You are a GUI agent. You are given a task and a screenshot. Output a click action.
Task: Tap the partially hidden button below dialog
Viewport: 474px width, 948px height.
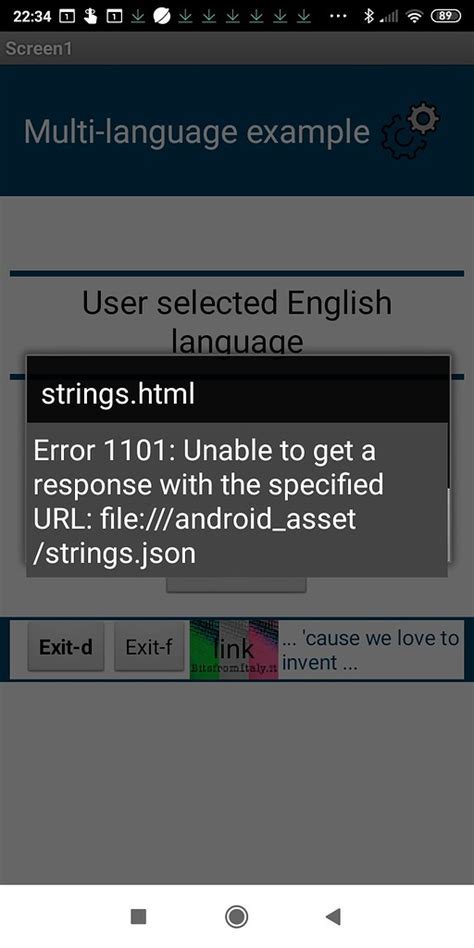click(x=236, y=585)
